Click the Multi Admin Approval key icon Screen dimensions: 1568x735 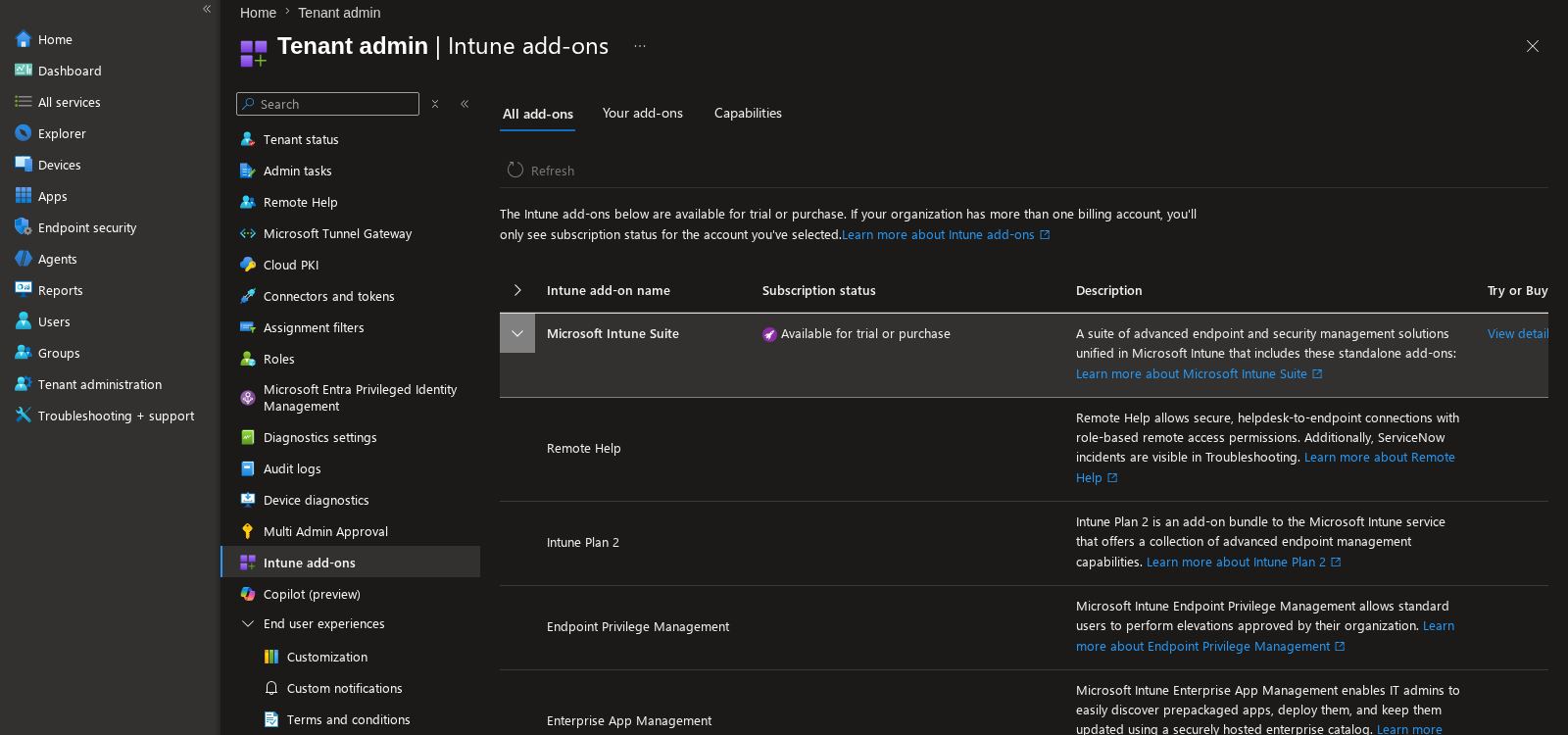point(248,531)
